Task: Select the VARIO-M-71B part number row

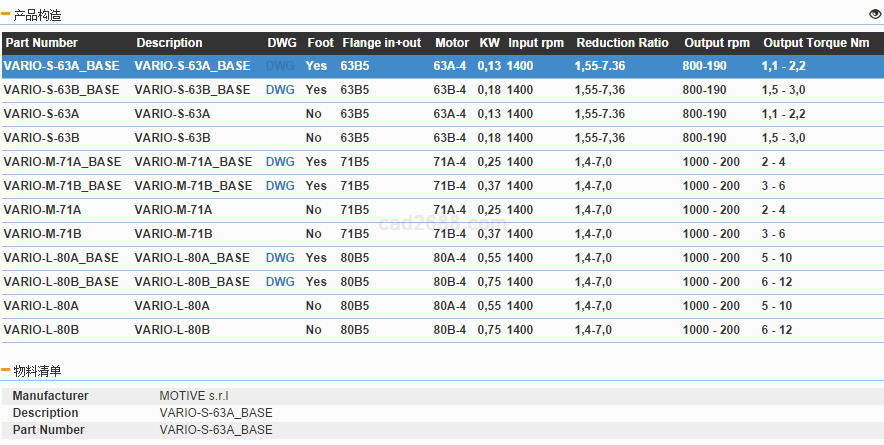Action: click(x=42, y=234)
